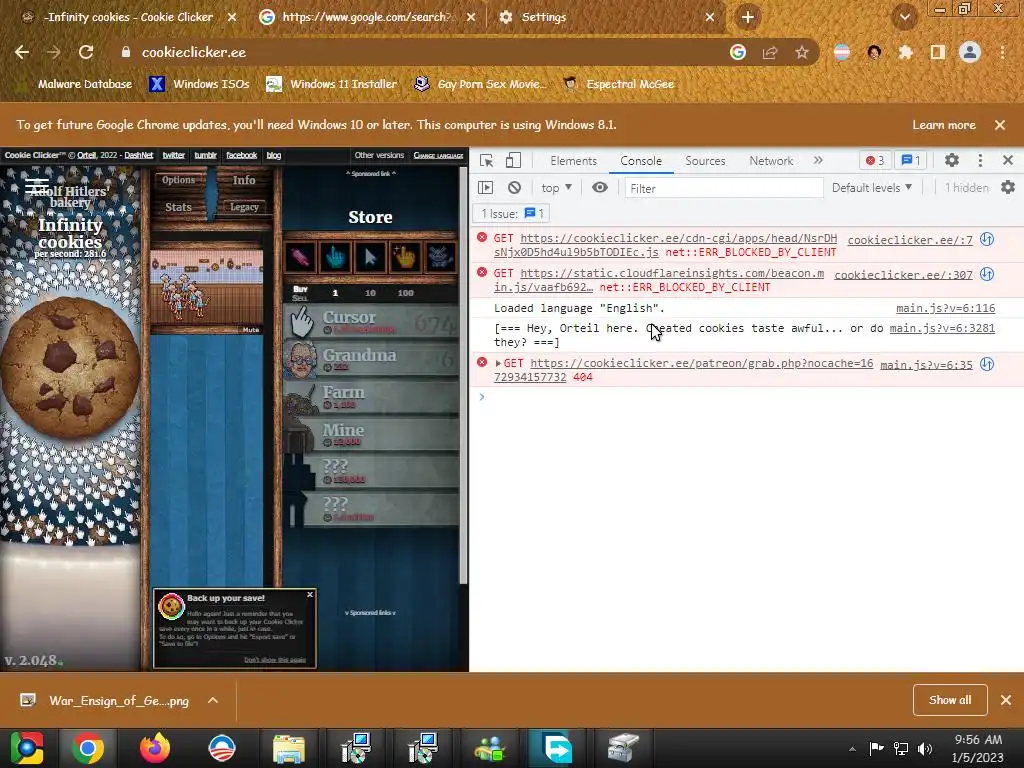Screen dimensions: 1024x768
Task: Open the Change language link
Action: click(438, 155)
